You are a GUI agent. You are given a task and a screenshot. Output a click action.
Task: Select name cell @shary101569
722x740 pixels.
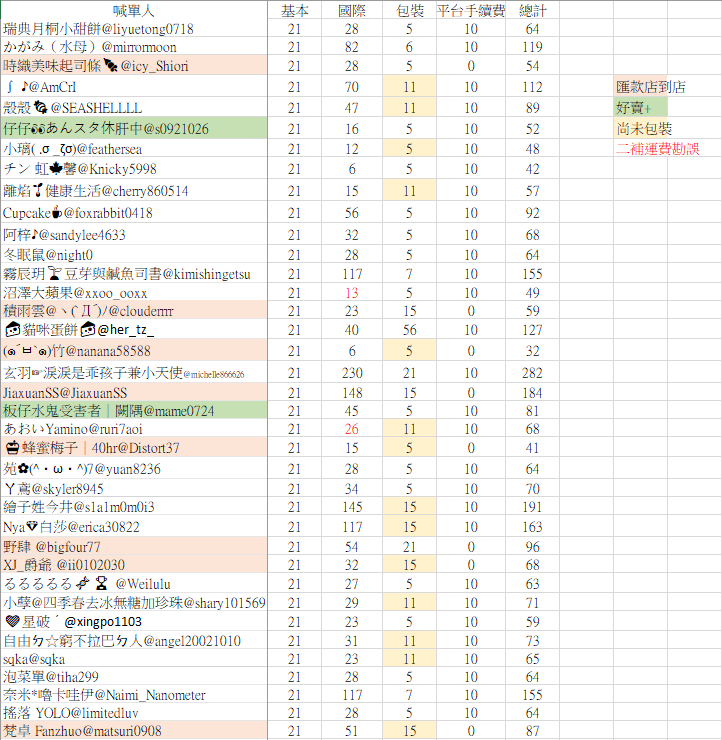(x=134, y=603)
